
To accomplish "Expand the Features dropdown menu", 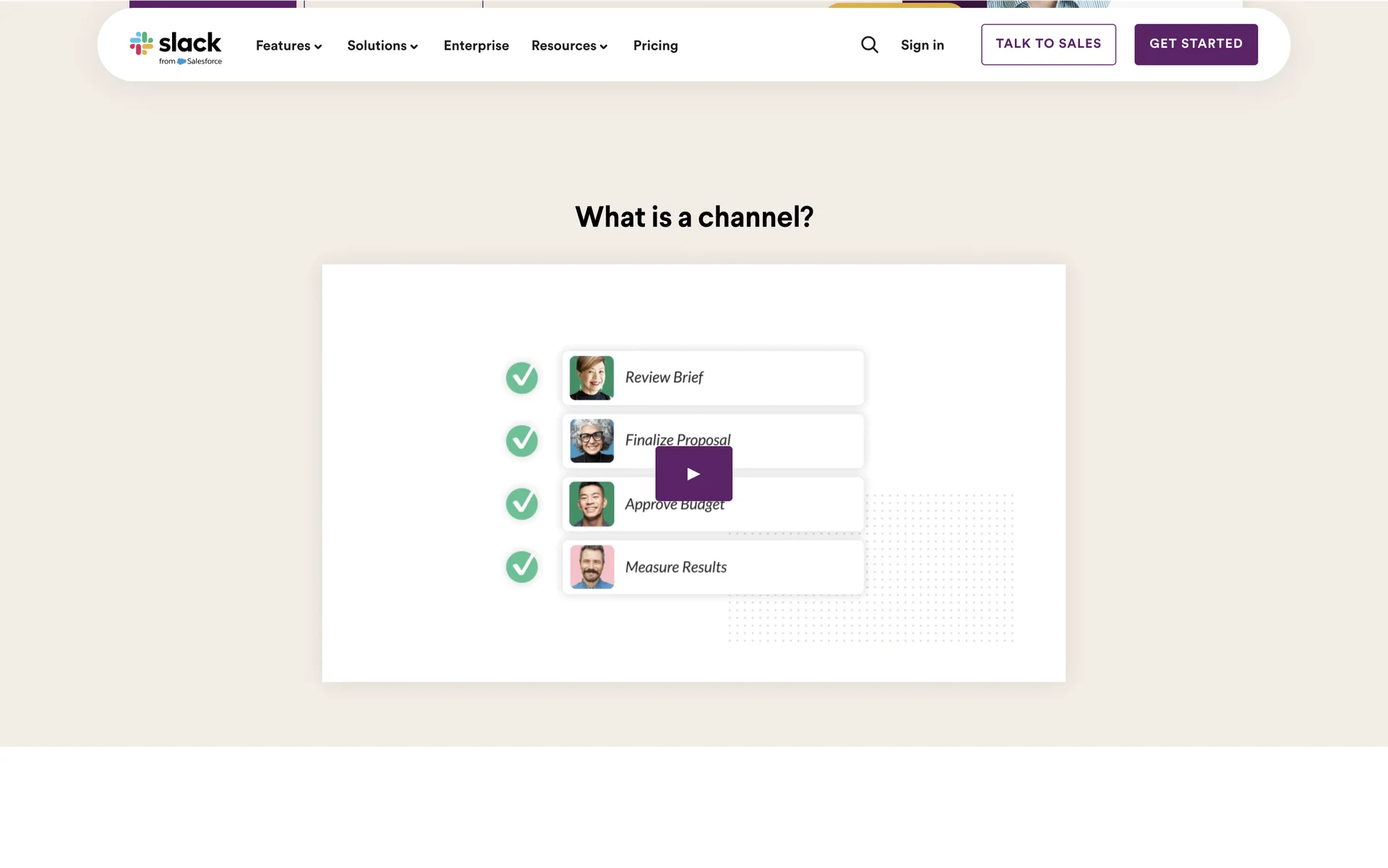I will pyautogui.click(x=288, y=46).
